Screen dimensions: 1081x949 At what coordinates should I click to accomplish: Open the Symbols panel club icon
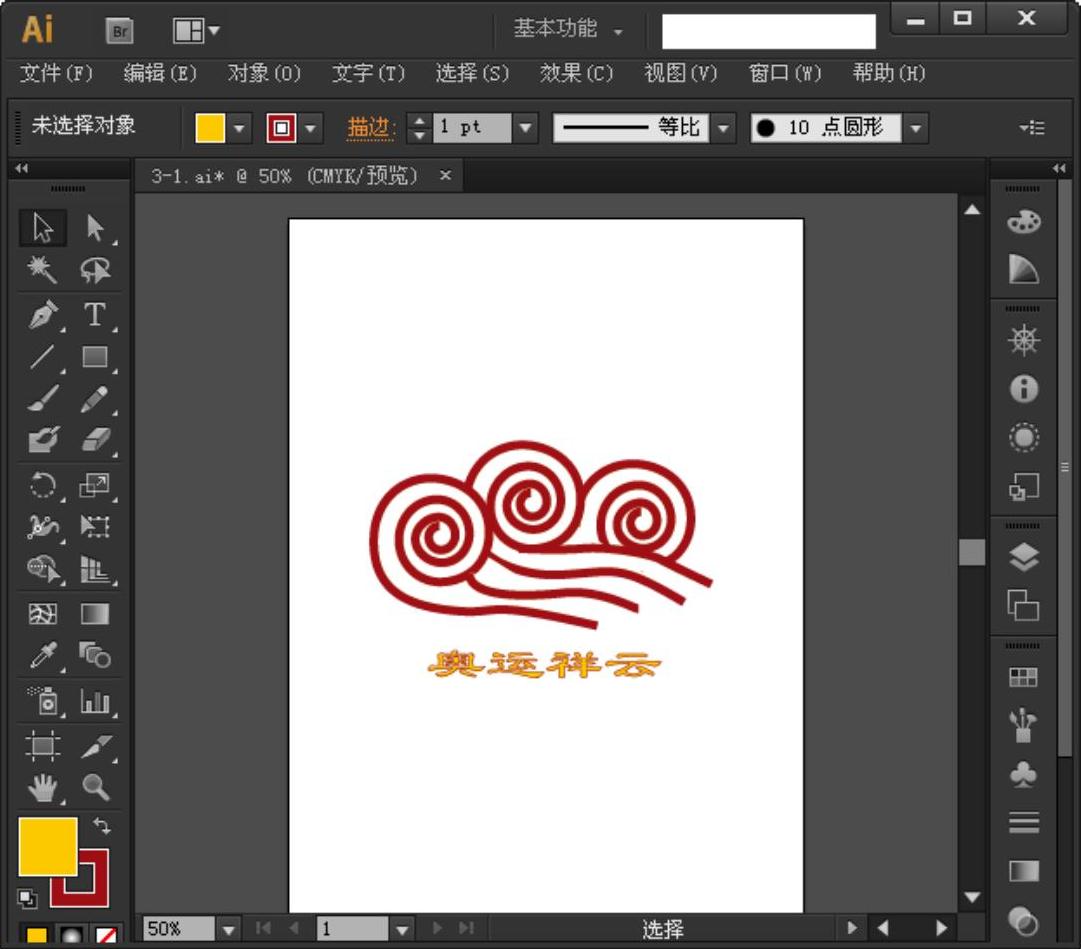[1024, 774]
